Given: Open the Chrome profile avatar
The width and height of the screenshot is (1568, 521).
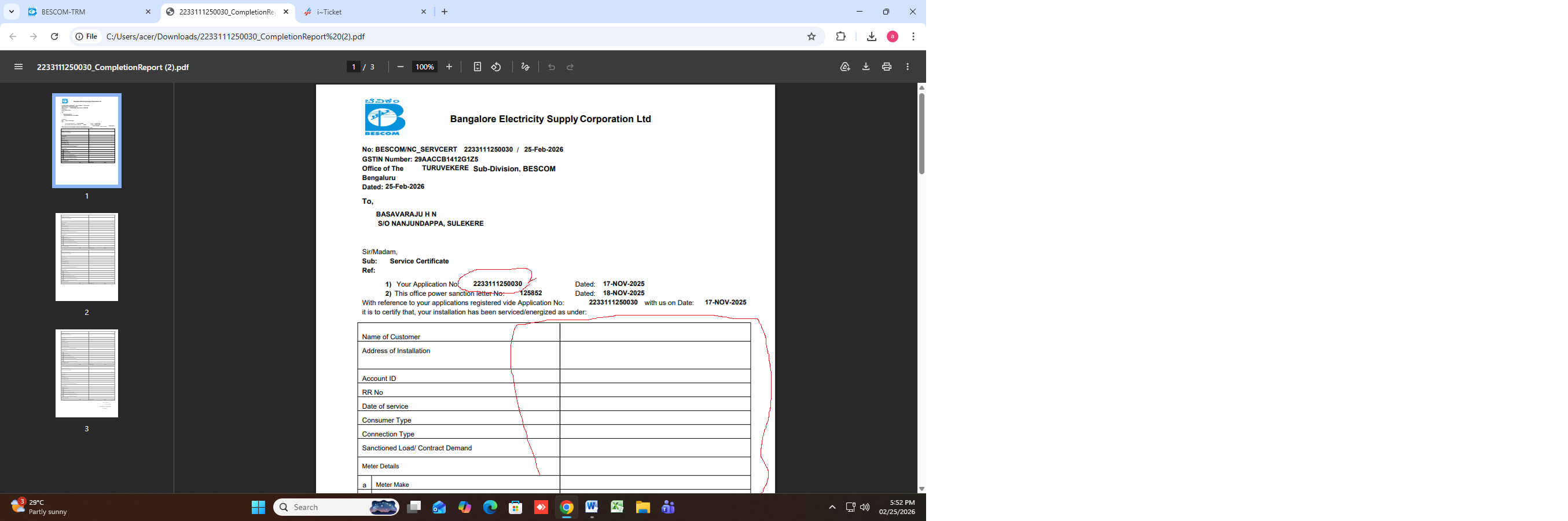Looking at the screenshot, I should [893, 36].
